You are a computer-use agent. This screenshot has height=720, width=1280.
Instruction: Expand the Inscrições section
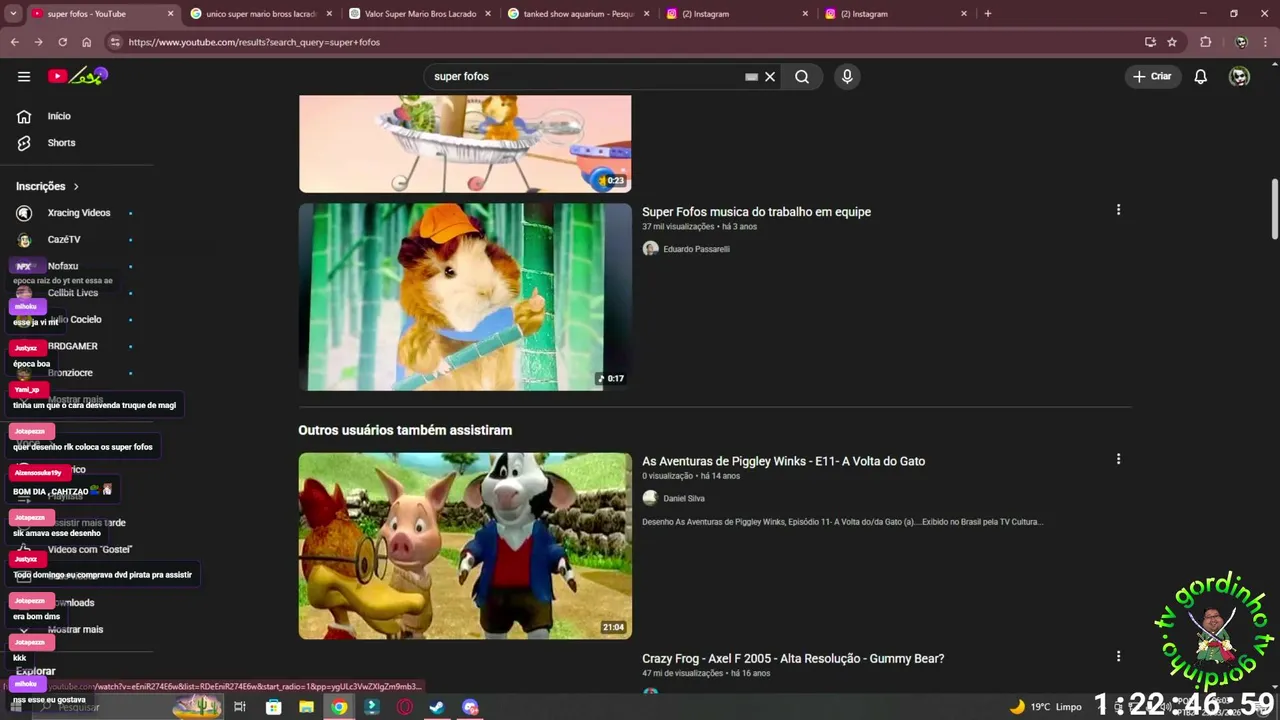[x=48, y=186]
